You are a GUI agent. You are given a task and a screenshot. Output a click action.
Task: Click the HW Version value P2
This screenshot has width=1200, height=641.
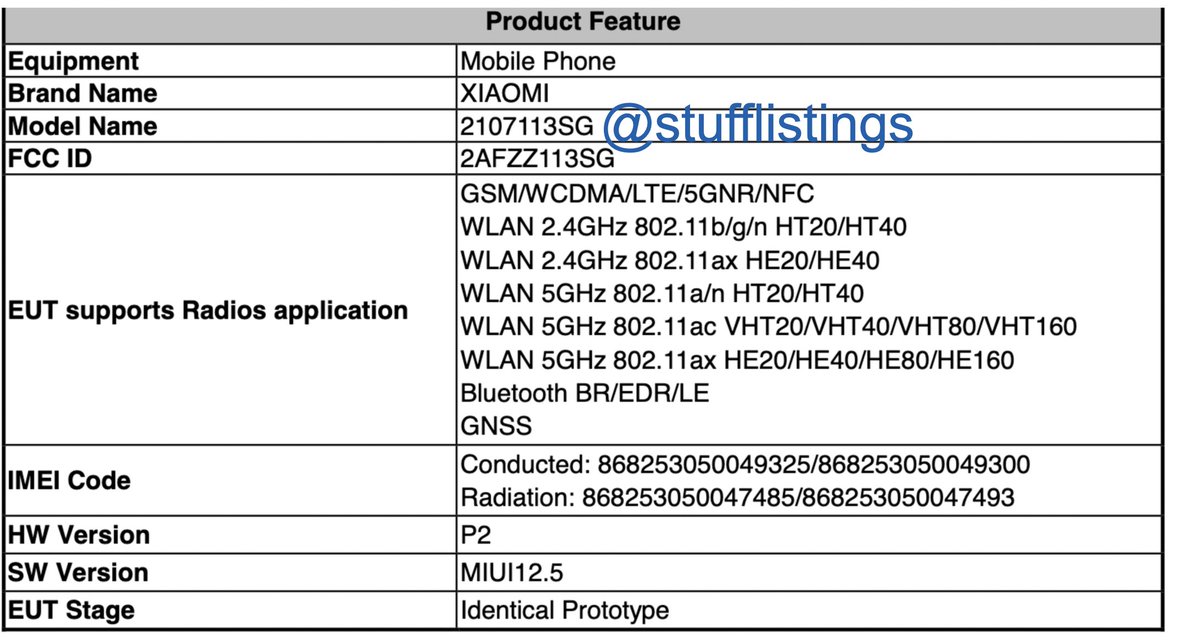click(475, 535)
